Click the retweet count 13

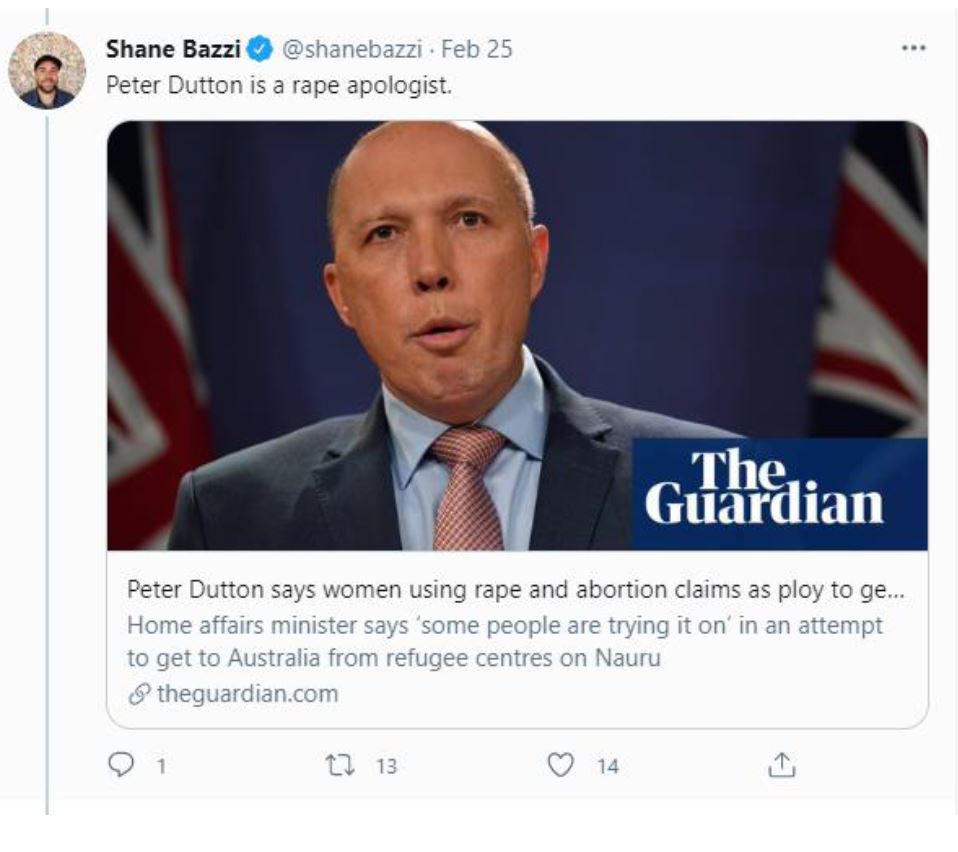click(x=386, y=766)
